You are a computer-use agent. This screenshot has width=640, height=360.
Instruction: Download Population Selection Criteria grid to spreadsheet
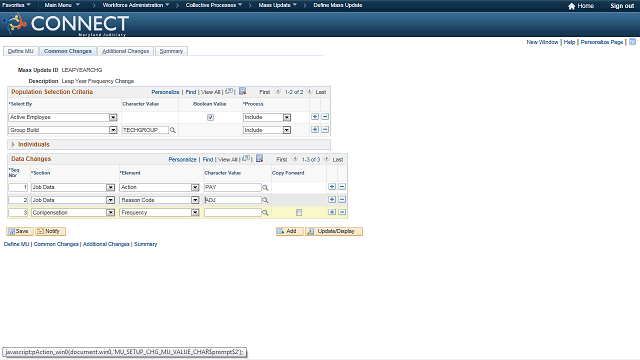(242, 91)
